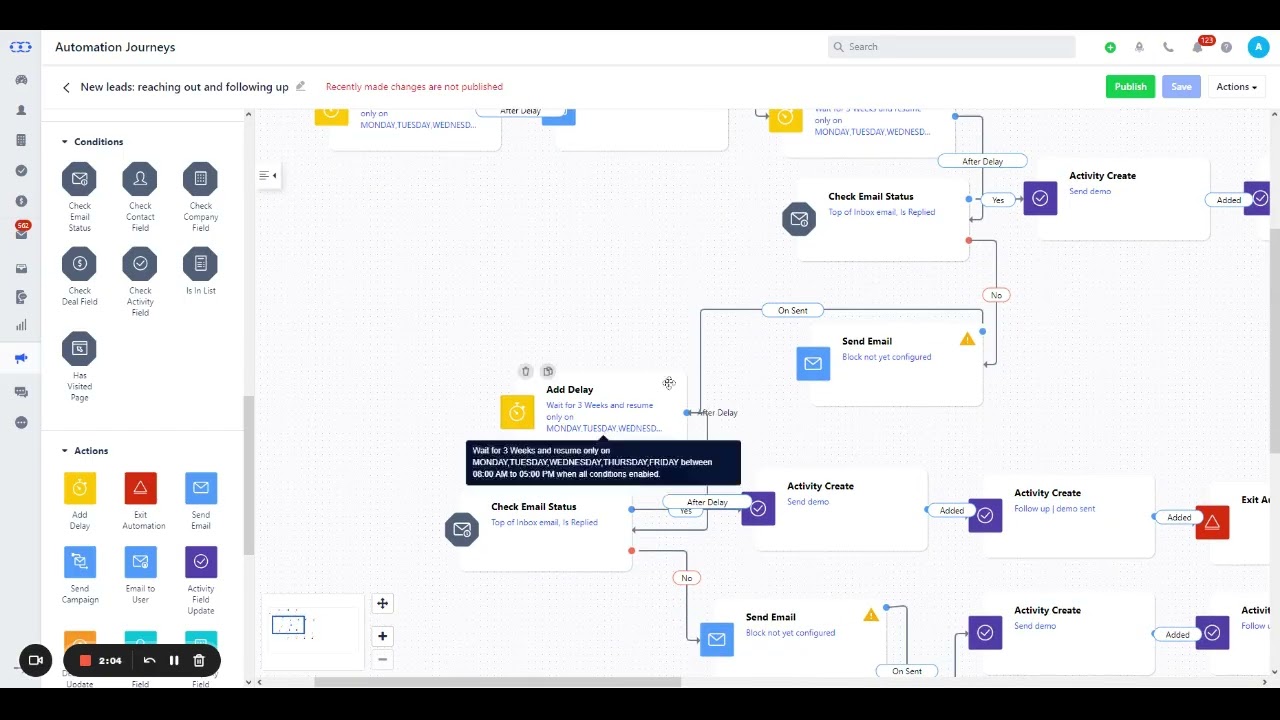
Task: Open the top Check Email Status block
Action: click(875, 219)
